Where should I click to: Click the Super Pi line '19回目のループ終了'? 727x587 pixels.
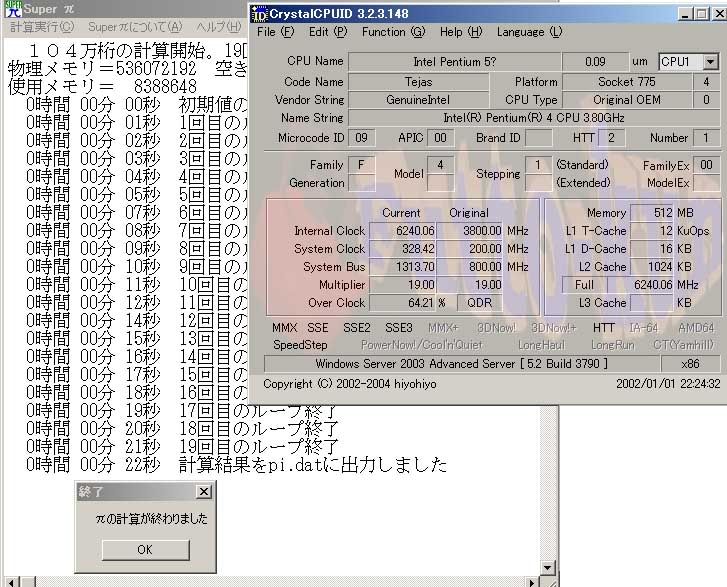coord(259,447)
